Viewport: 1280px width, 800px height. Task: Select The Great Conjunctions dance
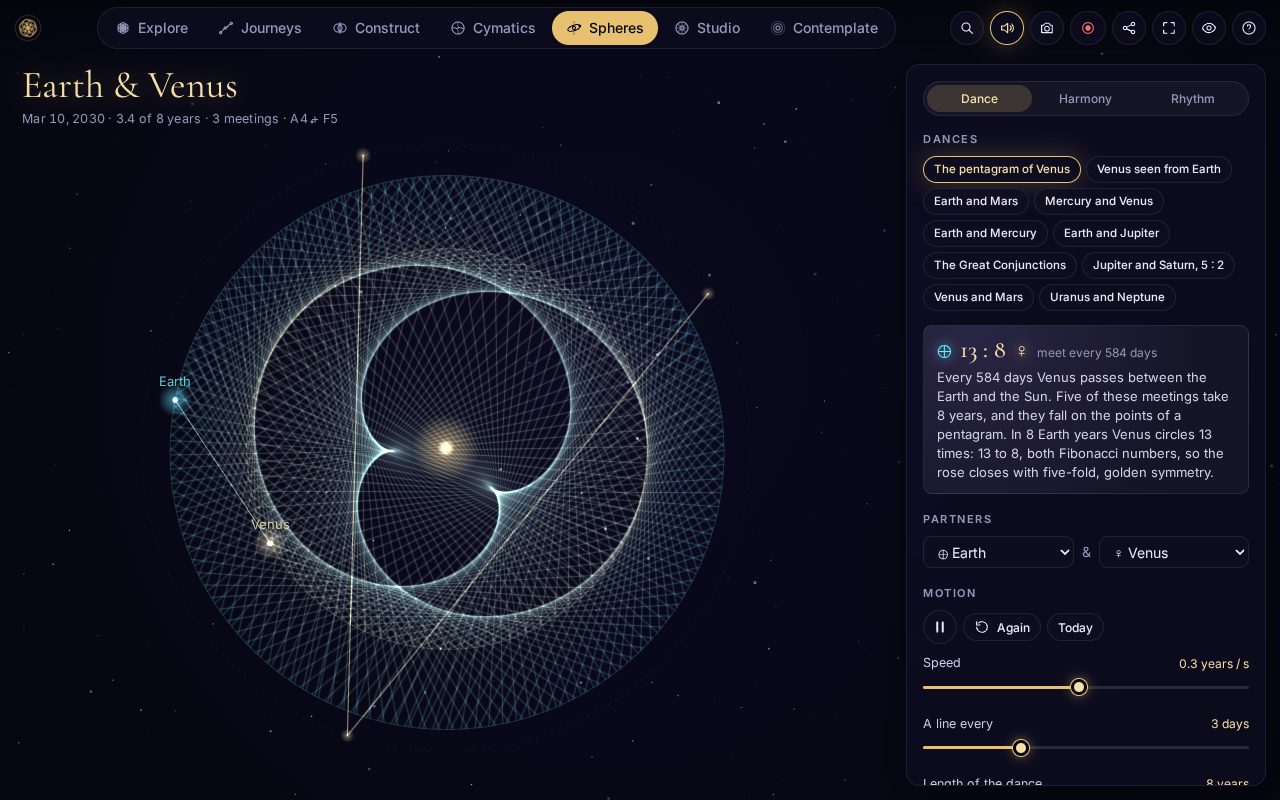[x=1000, y=265]
